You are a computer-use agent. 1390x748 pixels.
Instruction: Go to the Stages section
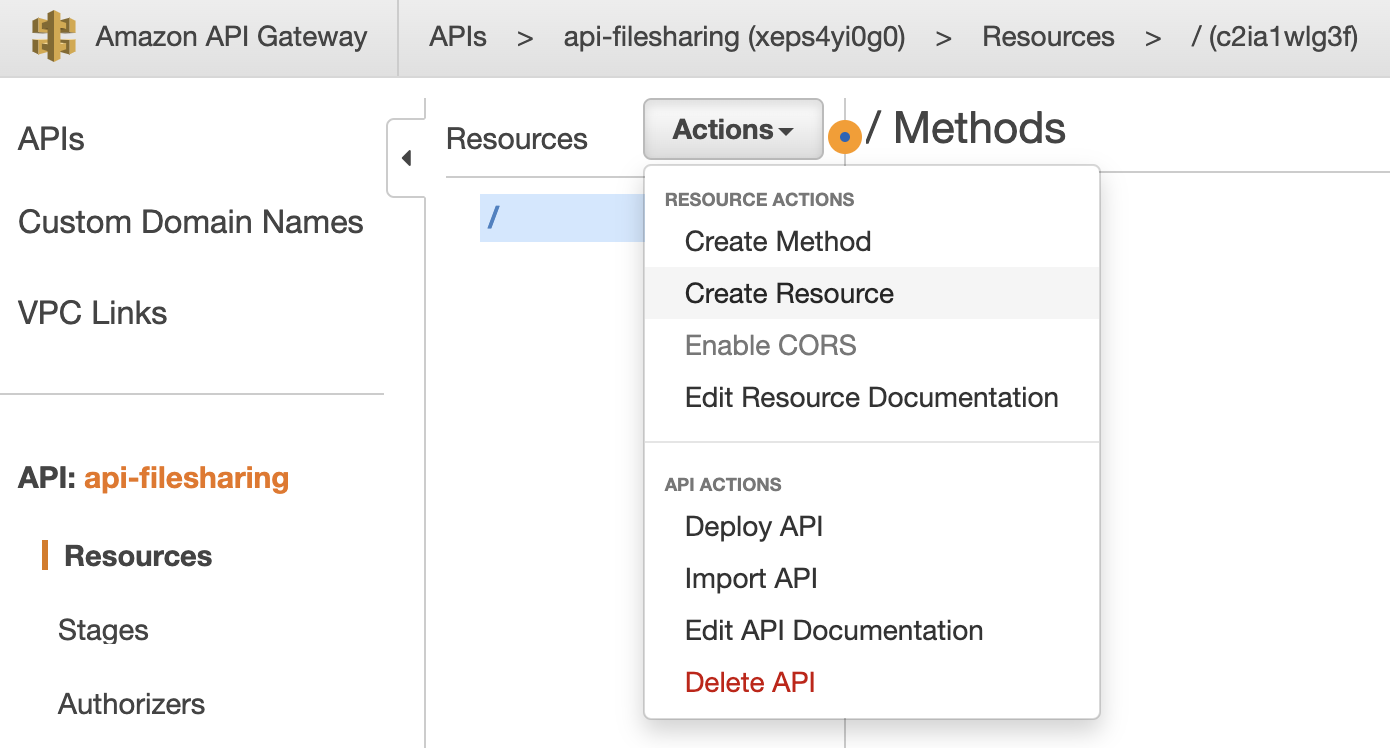[x=105, y=630]
